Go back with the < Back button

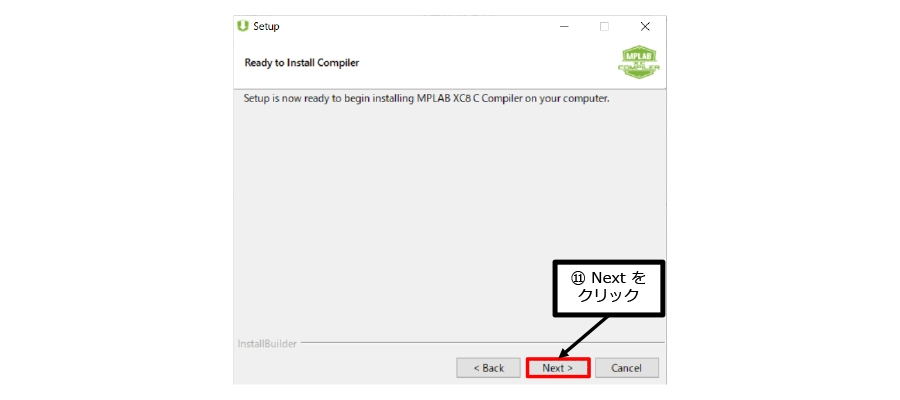488,368
